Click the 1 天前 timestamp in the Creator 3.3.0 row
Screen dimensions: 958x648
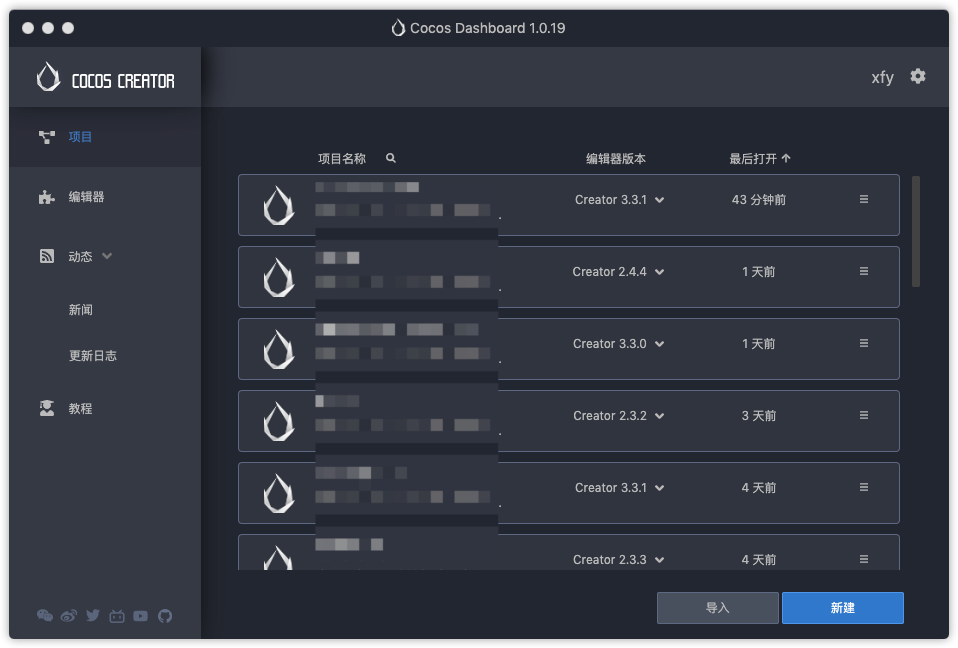(x=759, y=344)
